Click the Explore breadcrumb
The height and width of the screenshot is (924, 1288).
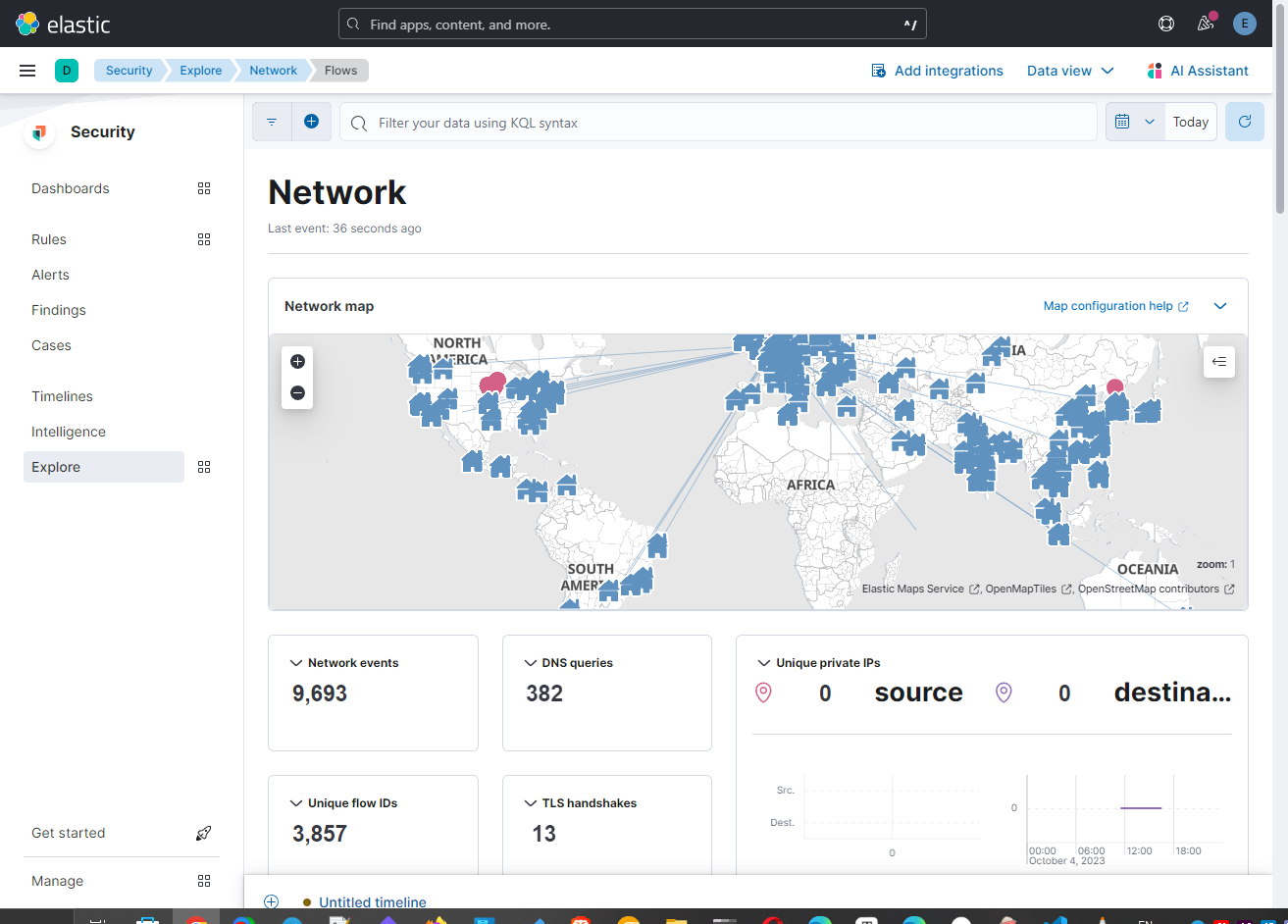coord(200,70)
